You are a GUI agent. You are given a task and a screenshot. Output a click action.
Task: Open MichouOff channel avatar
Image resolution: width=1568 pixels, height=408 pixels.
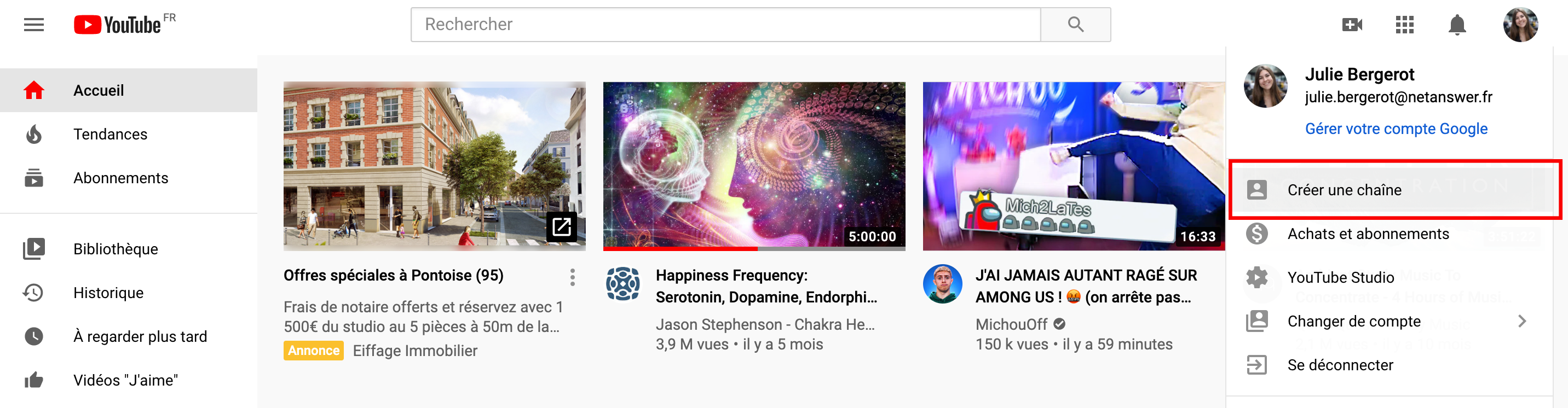[x=942, y=283]
